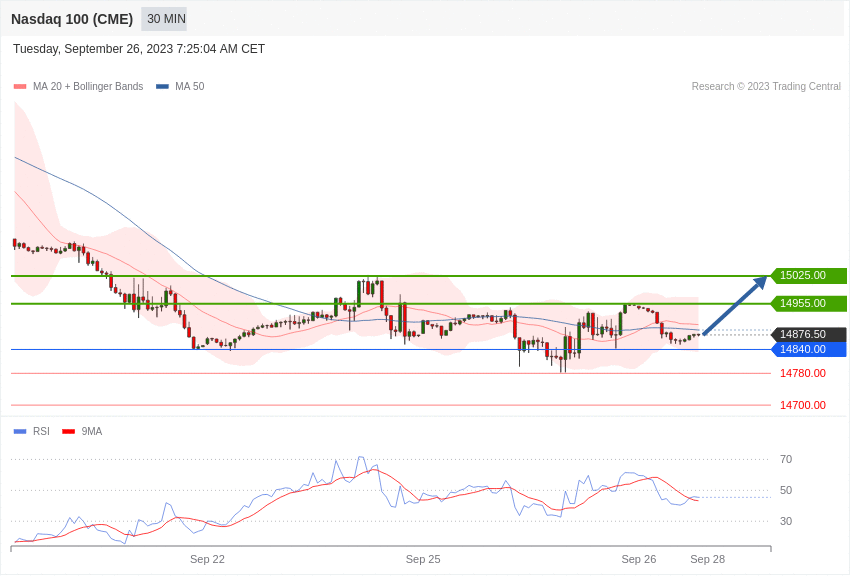Select the 14955.00 resistance price tag
This screenshot has height=576, width=850.
809,303
